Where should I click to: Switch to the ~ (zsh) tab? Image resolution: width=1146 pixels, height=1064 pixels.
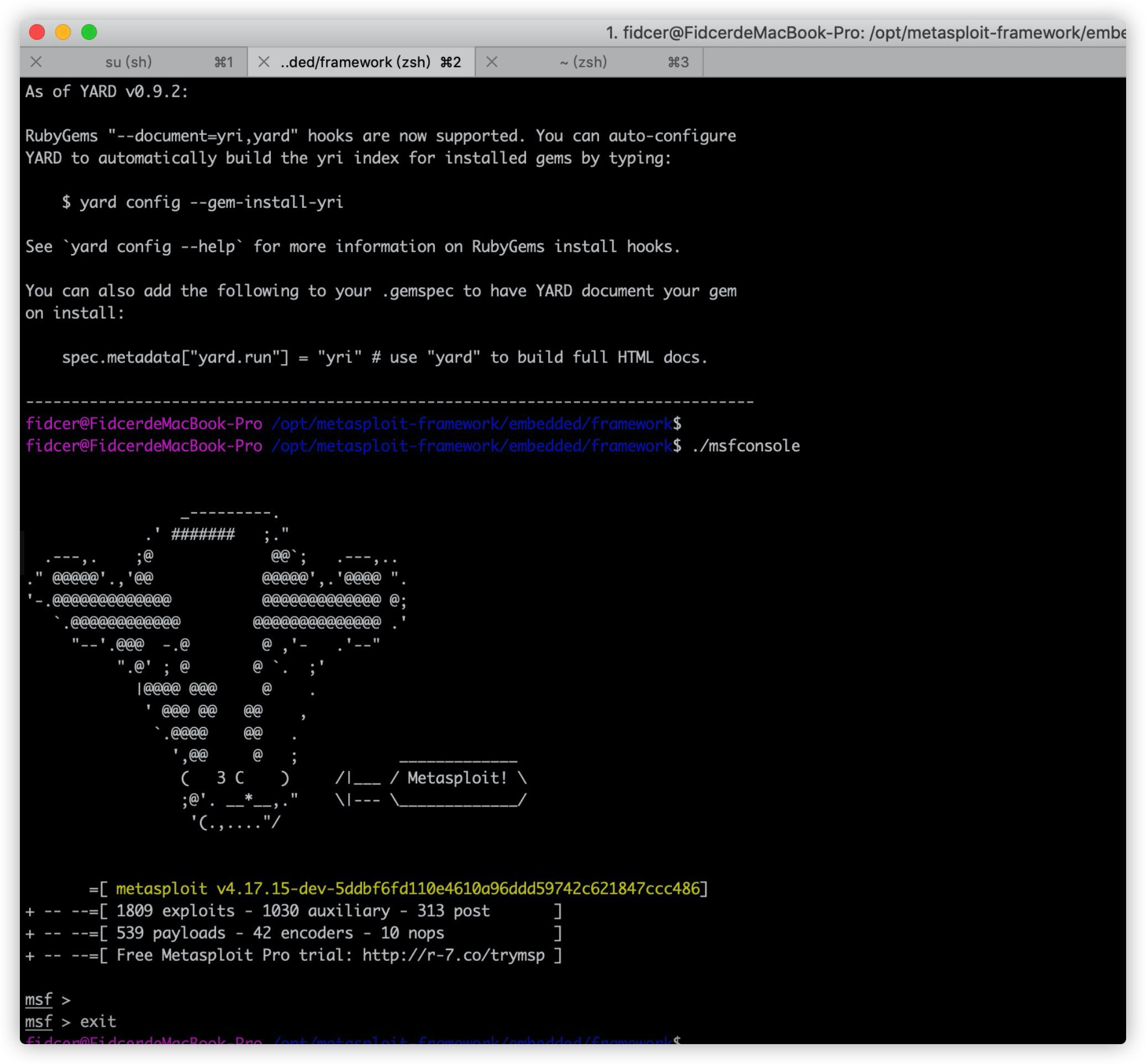(x=583, y=62)
